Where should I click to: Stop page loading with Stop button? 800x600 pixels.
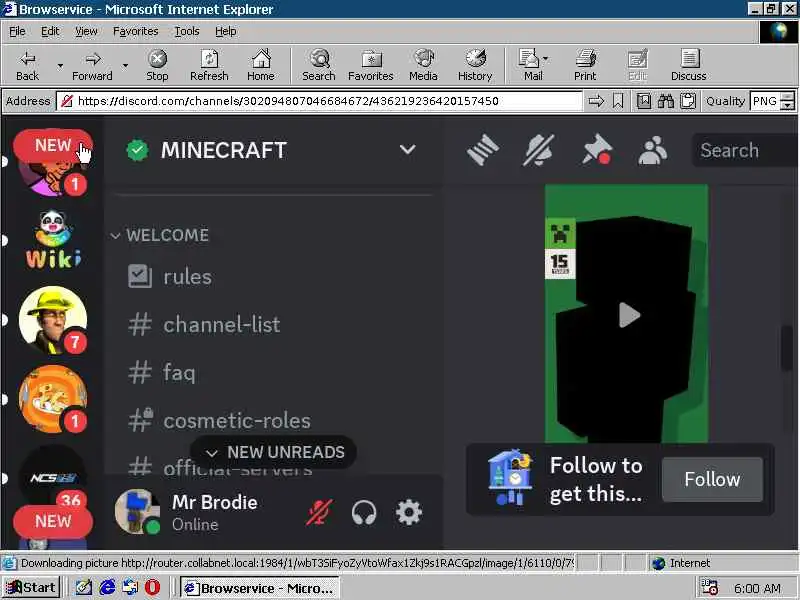click(x=157, y=65)
